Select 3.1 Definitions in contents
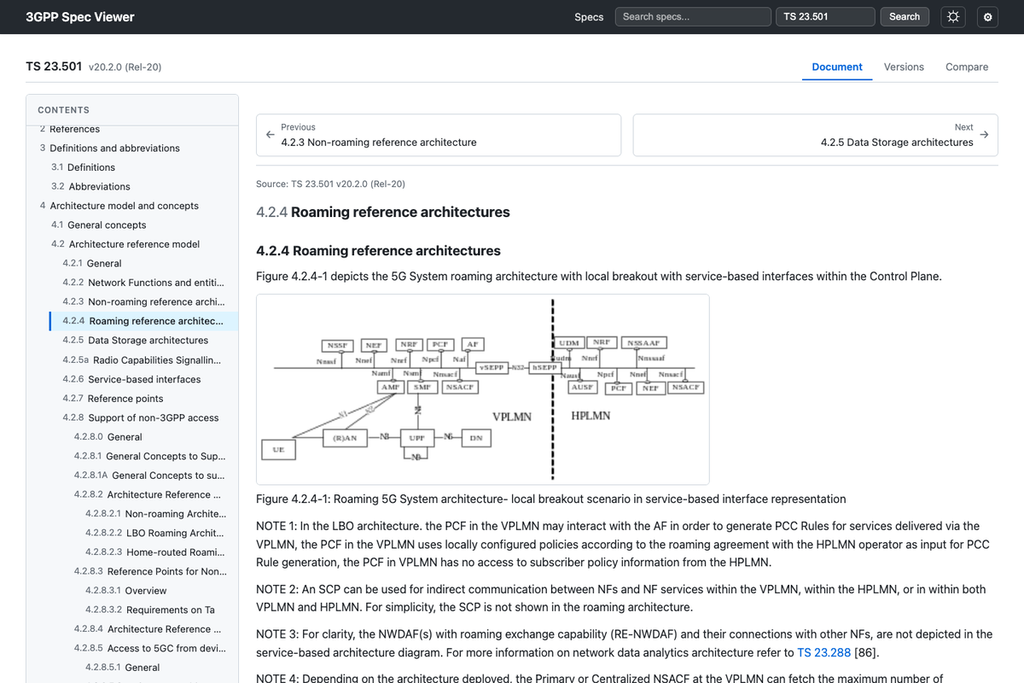Screen dimensions: 1024x683 pyautogui.click(x=83, y=167)
